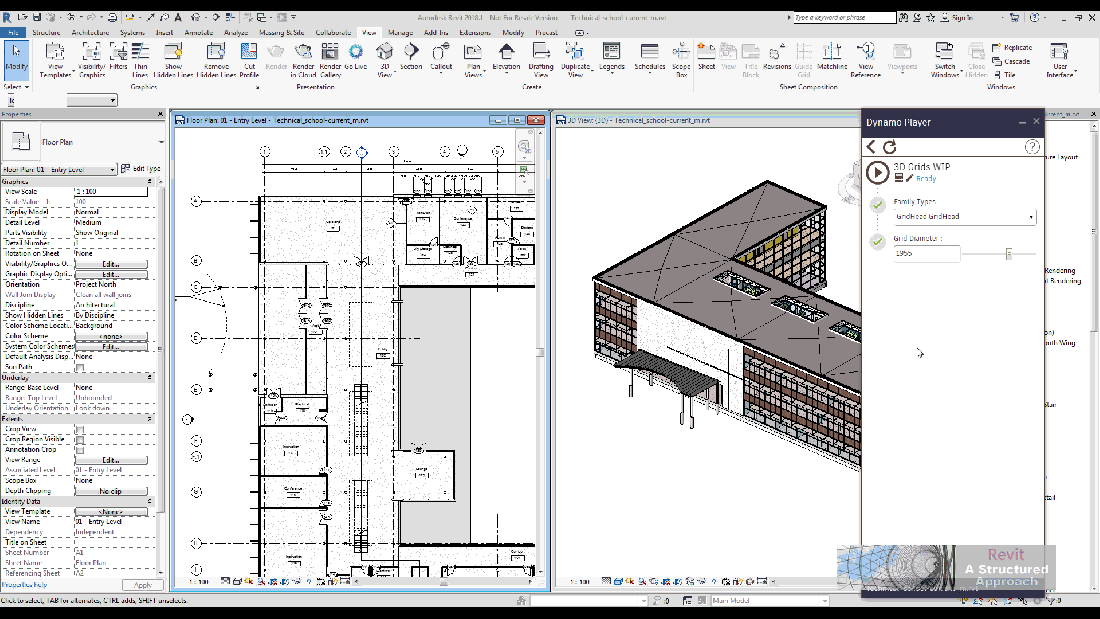Go back in Dynamo Player

(x=871, y=147)
